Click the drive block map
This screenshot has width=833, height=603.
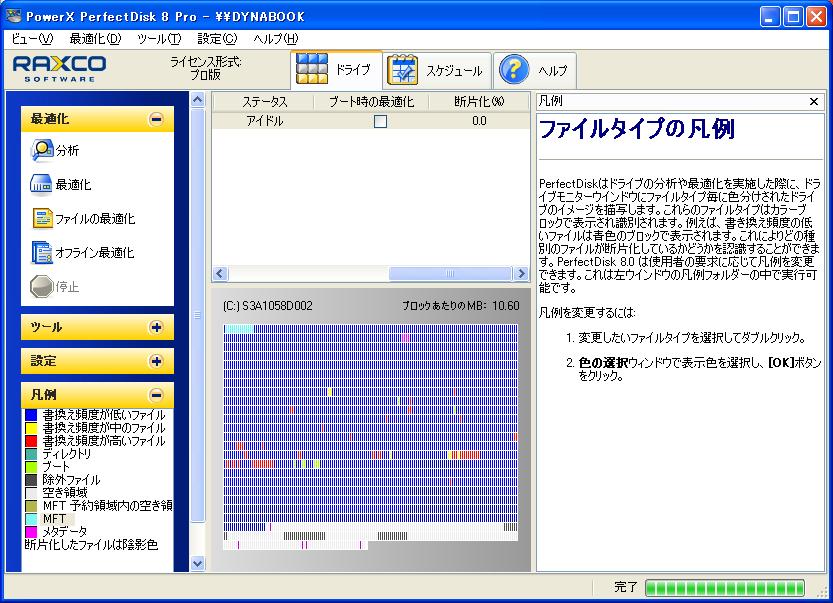click(x=370, y=437)
